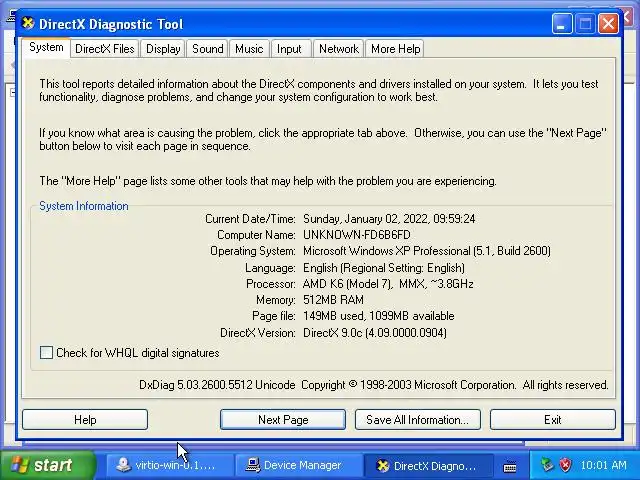Click the keyboard icon in the taskbar
The height and width of the screenshot is (480, 640).
pyautogui.click(x=510, y=466)
